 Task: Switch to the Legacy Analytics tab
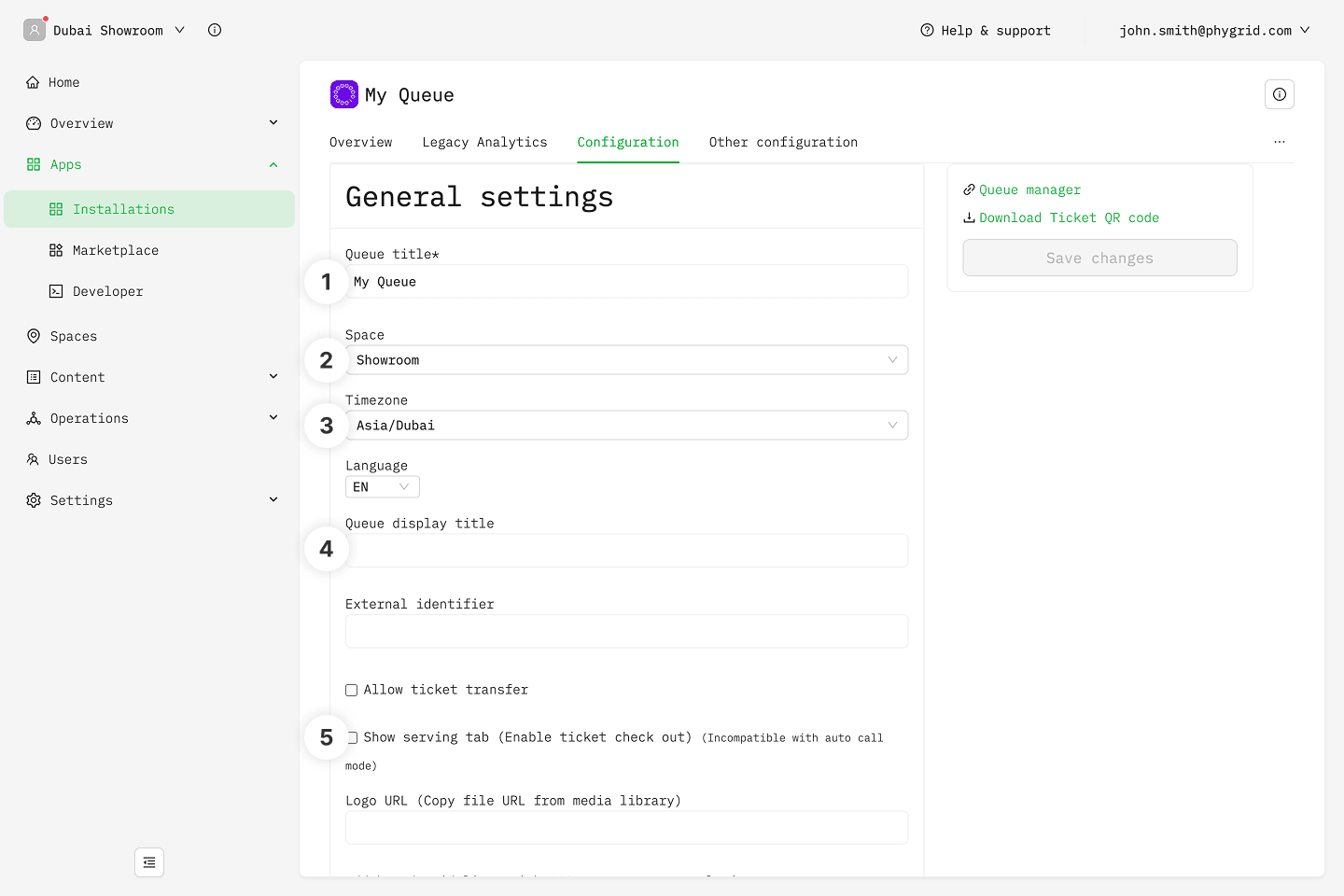[484, 142]
